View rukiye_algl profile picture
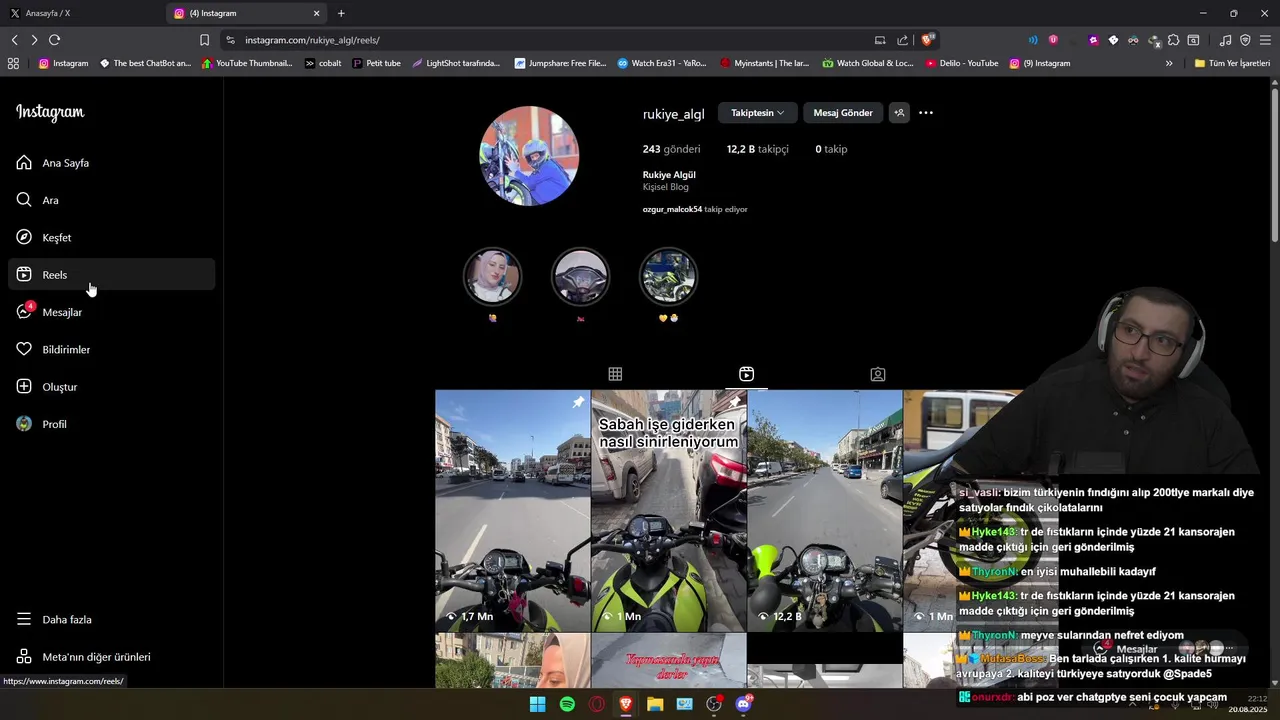Screen dimensions: 1280x720 point(529,156)
